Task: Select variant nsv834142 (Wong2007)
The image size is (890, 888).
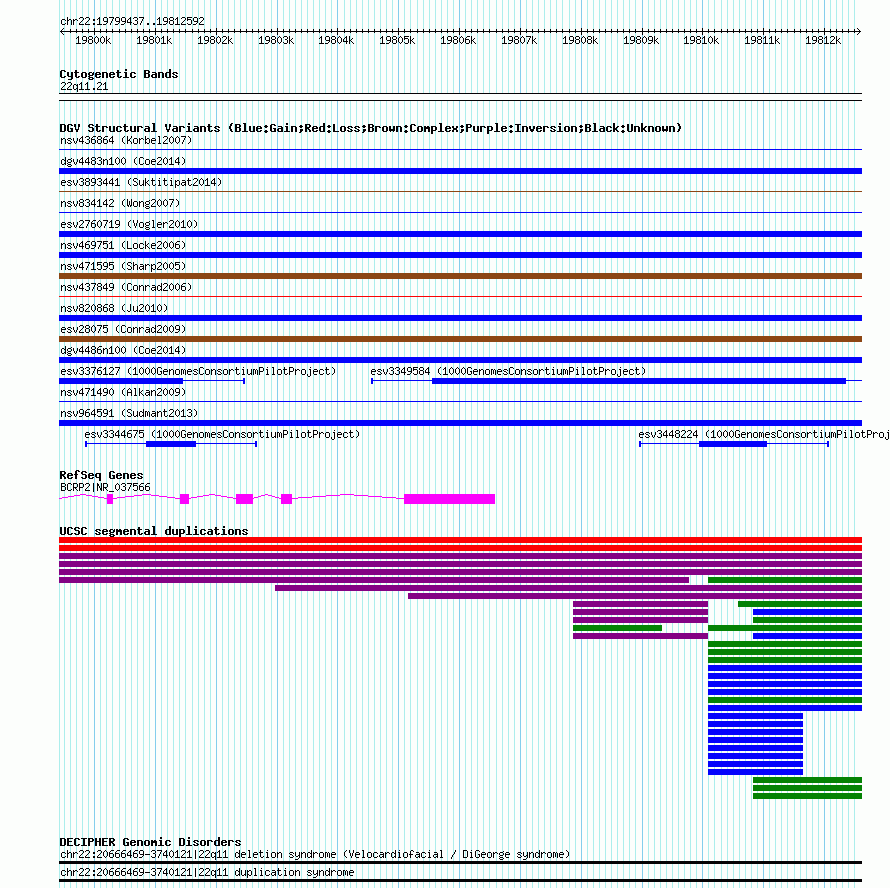Action: point(120,203)
